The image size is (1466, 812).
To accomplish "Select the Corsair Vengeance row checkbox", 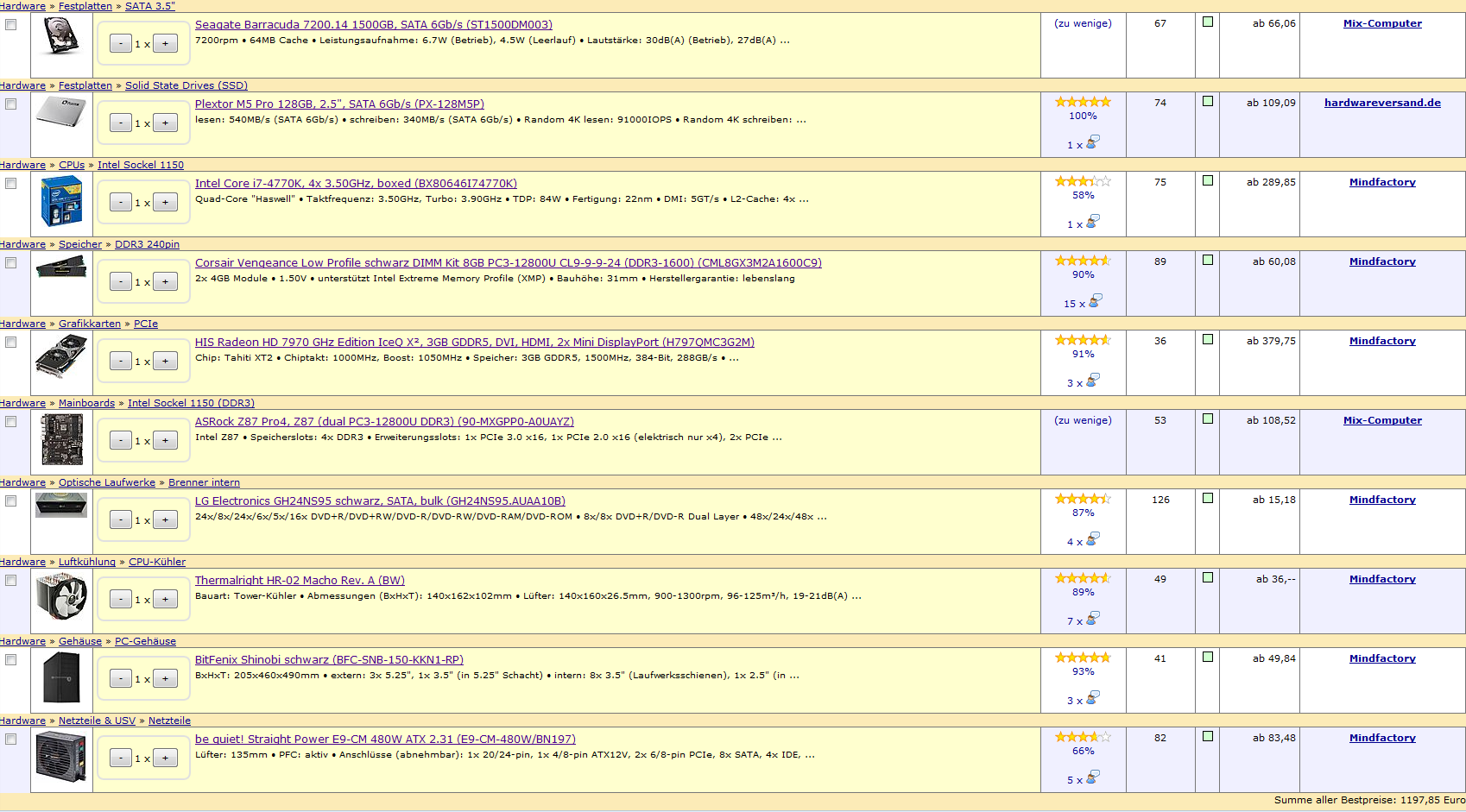I will [x=11, y=263].
